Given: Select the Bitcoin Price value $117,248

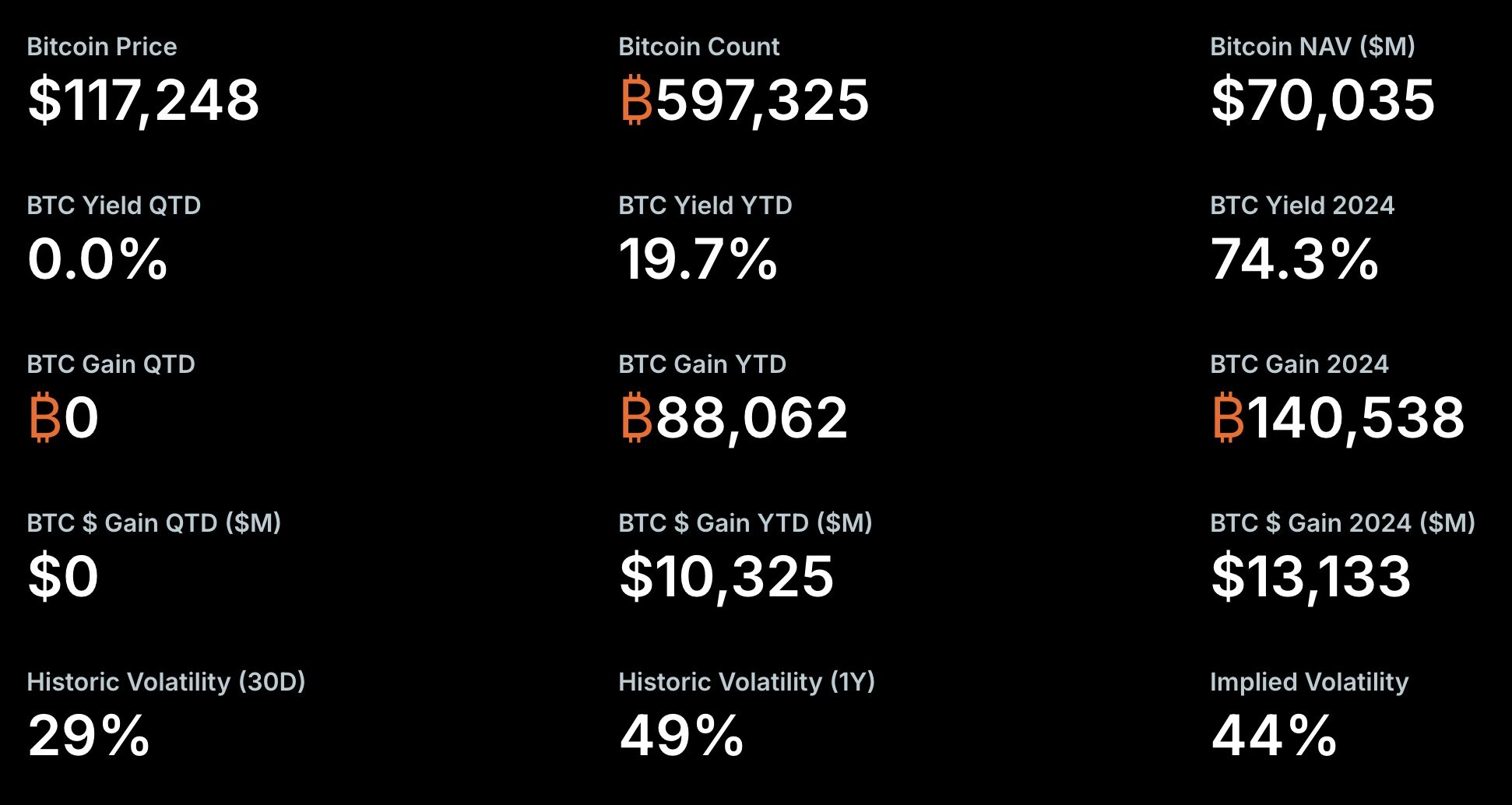Looking at the screenshot, I should point(143,100).
